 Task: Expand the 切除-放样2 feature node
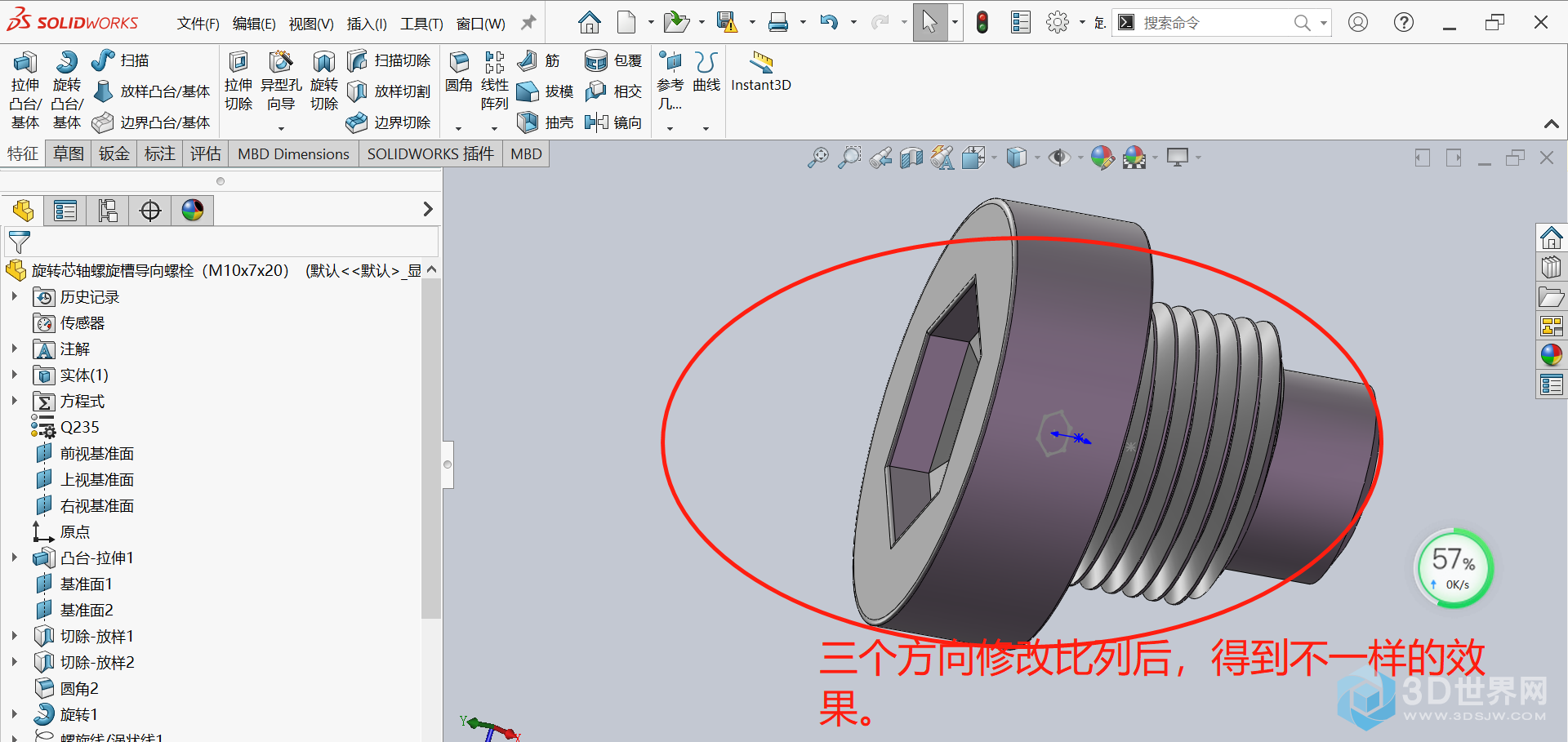click(14, 663)
